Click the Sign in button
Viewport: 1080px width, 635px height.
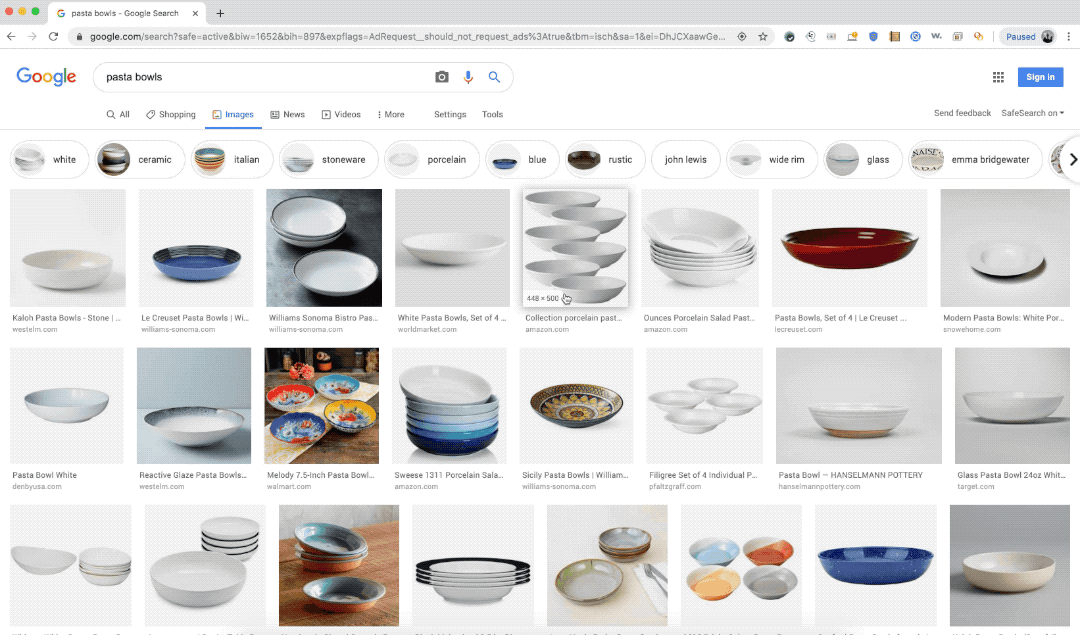click(x=1040, y=77)
